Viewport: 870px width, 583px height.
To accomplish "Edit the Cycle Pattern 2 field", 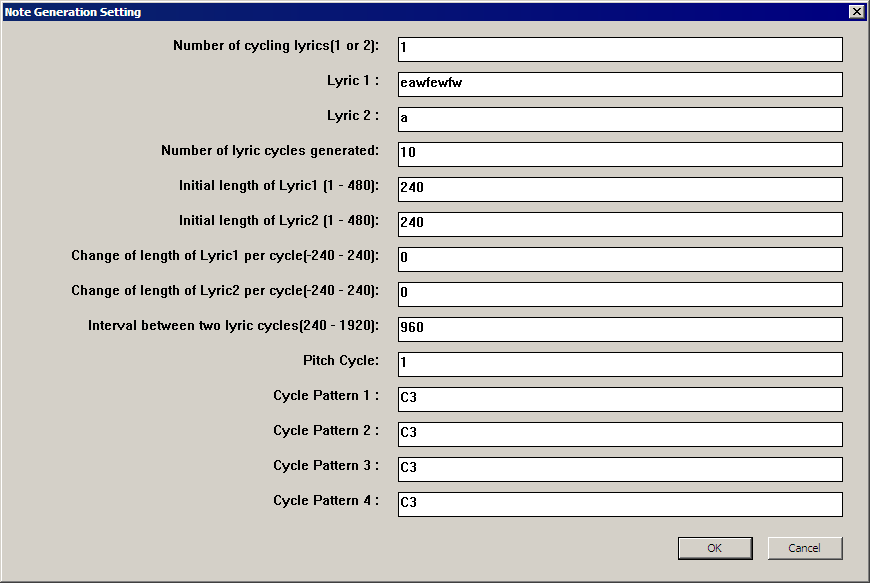I will [x=620, y=434].
